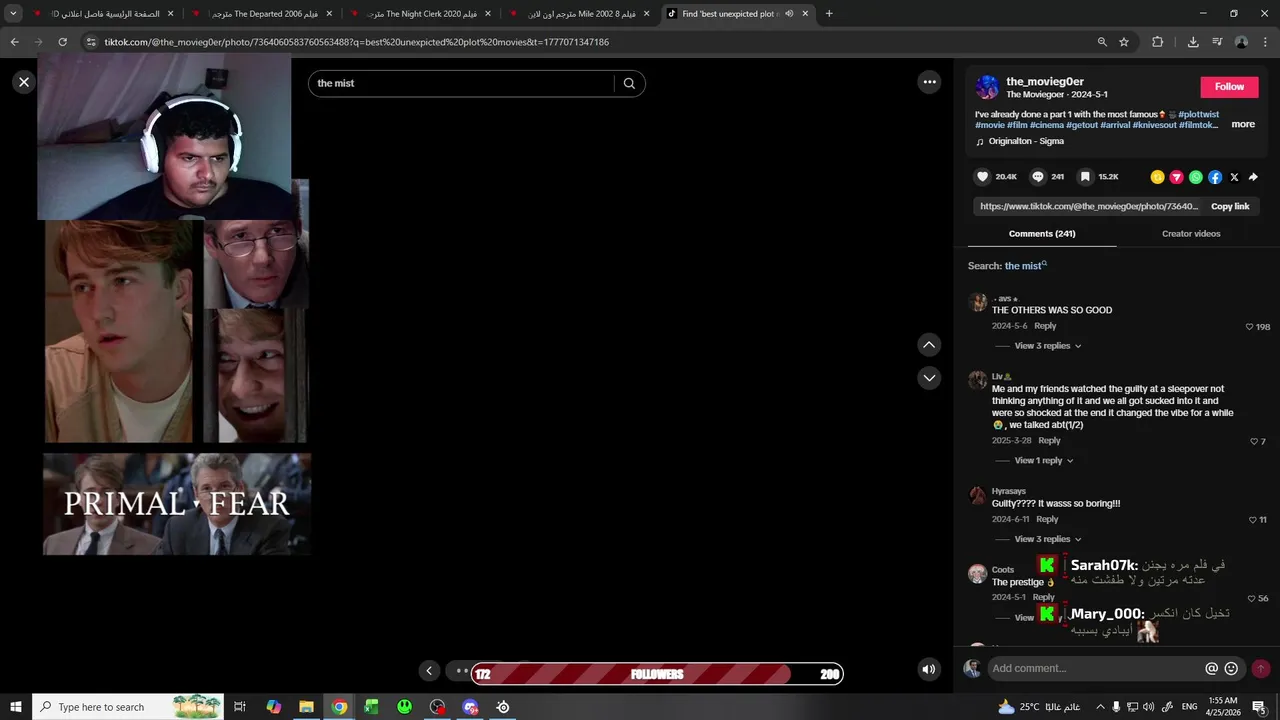This screenshot has height=720, width=1280.
Task: Open notification center with 5 alerts
Action: [x=1259, y=707]
